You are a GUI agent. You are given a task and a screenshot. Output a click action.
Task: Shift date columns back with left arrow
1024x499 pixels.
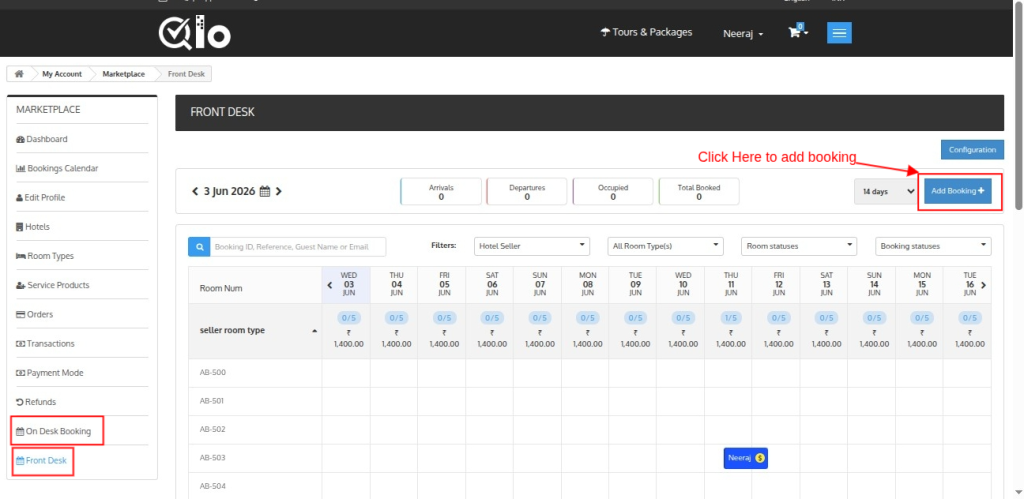click(x=329, y=285)
